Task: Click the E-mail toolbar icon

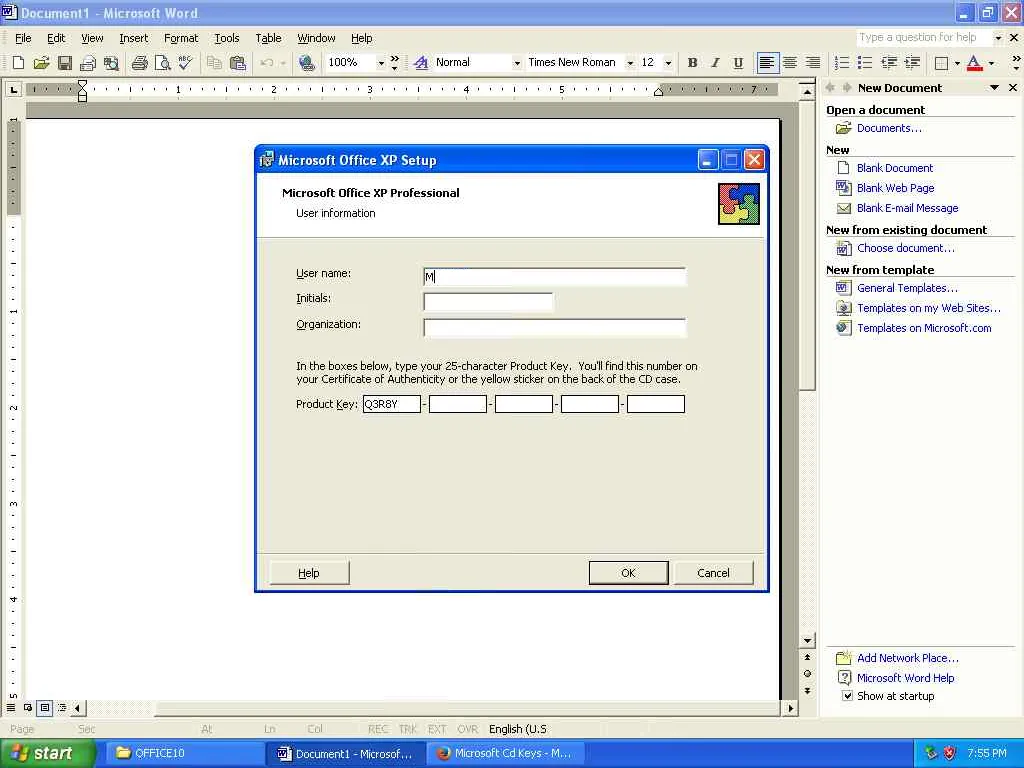Action: (88, 63)
